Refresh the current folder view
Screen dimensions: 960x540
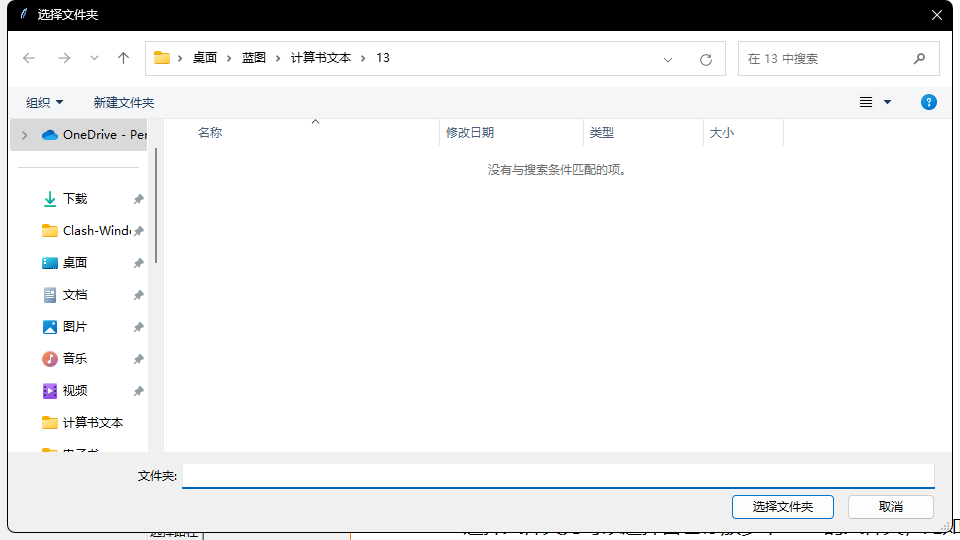click(705, 59)
